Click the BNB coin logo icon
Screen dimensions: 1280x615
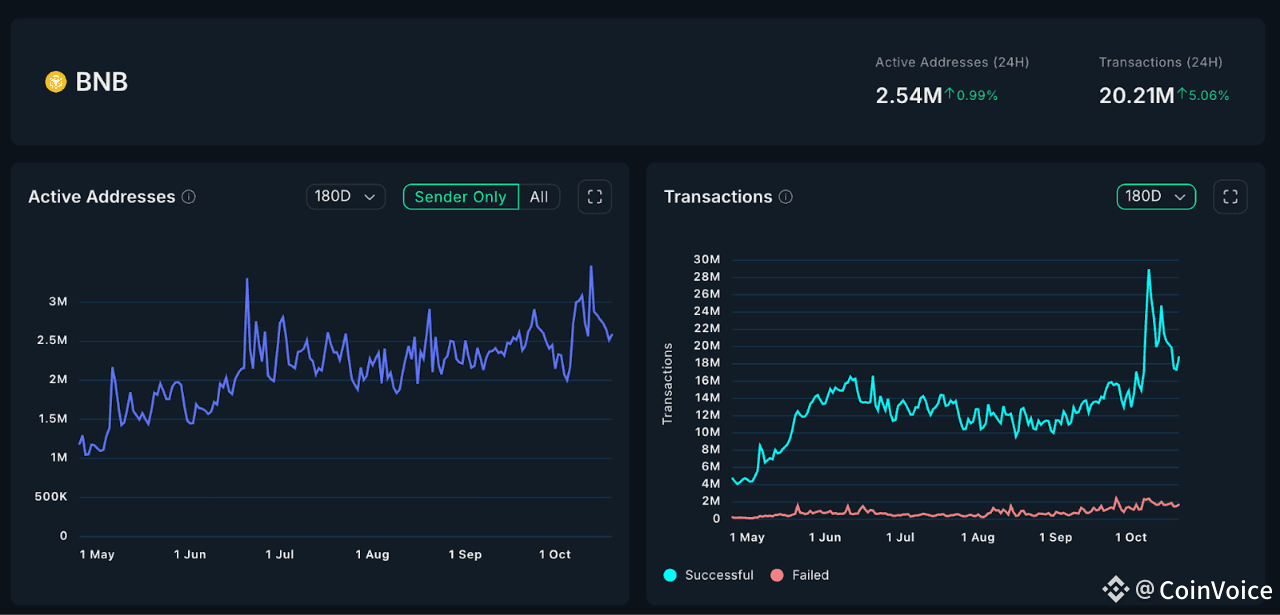56,82
